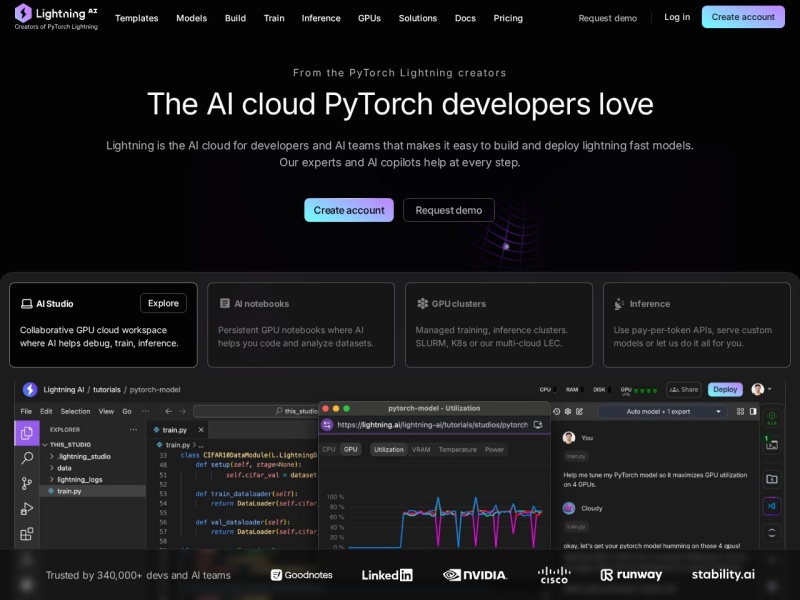Select the Utilization metric tab
This screenshot has height=600, width=800.
pos(389,449)
